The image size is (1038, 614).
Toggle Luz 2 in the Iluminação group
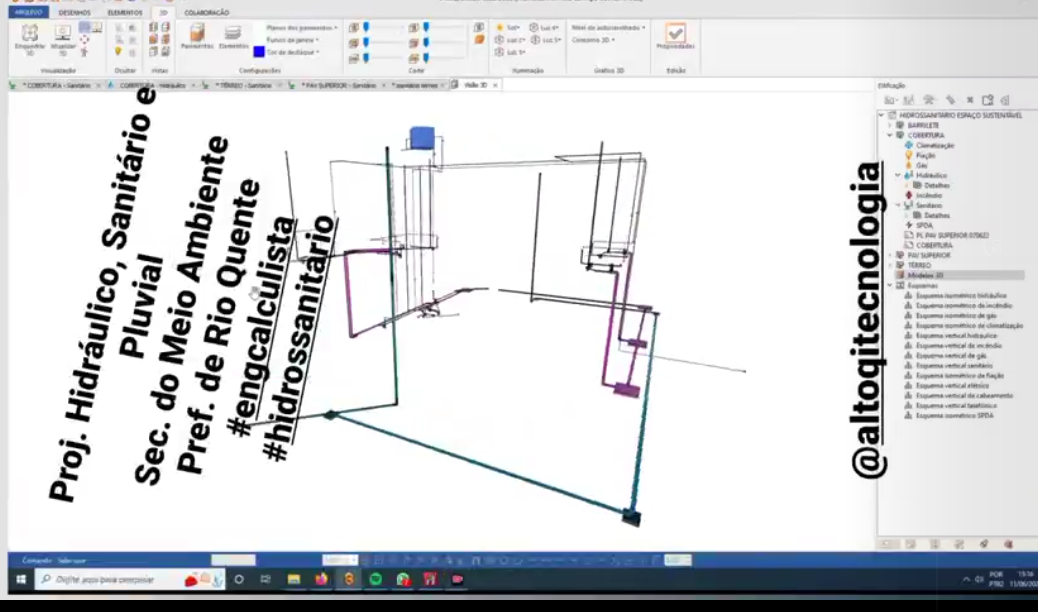[x=510, y=40]
